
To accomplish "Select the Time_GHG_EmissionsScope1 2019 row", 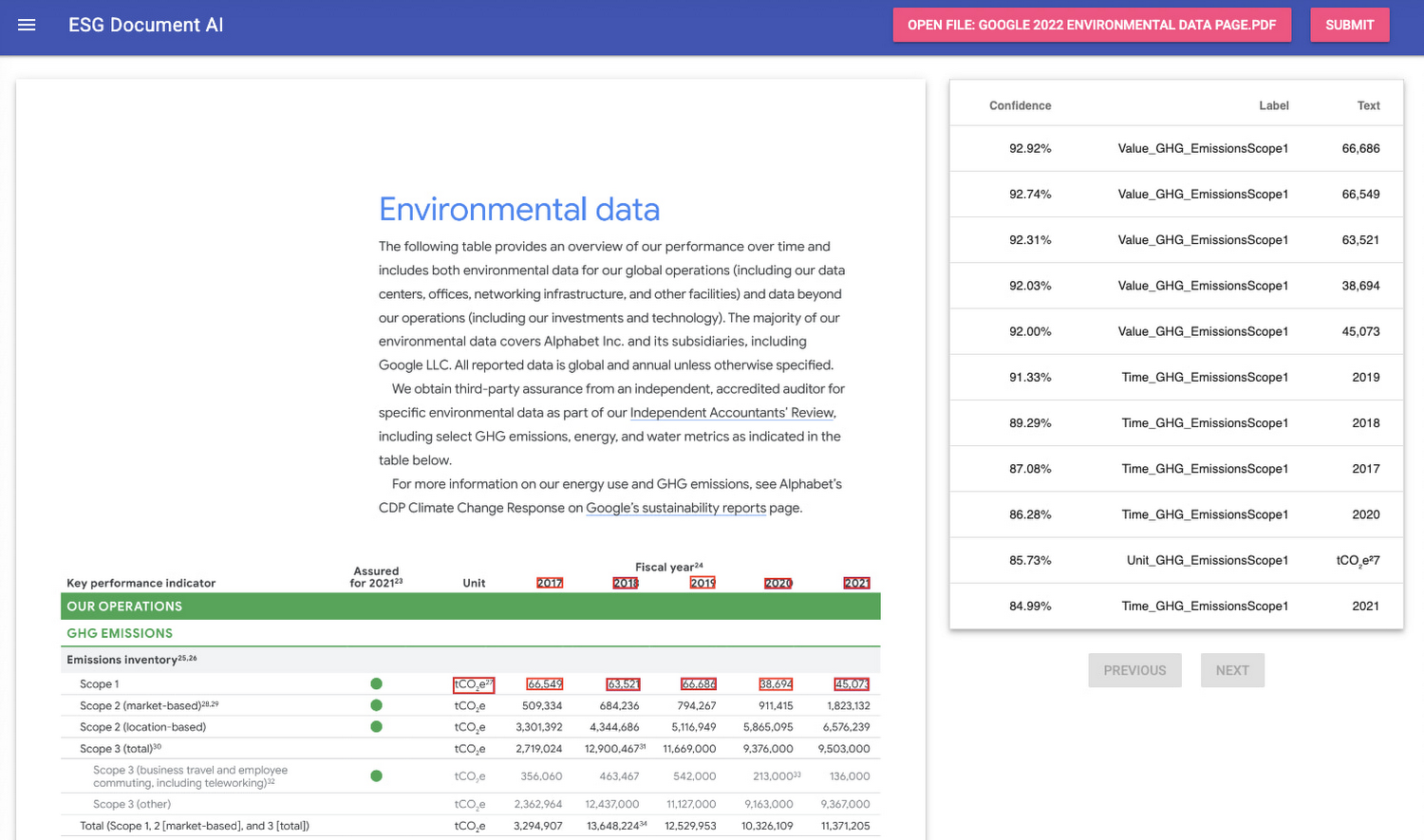I will coord(1176,378).
